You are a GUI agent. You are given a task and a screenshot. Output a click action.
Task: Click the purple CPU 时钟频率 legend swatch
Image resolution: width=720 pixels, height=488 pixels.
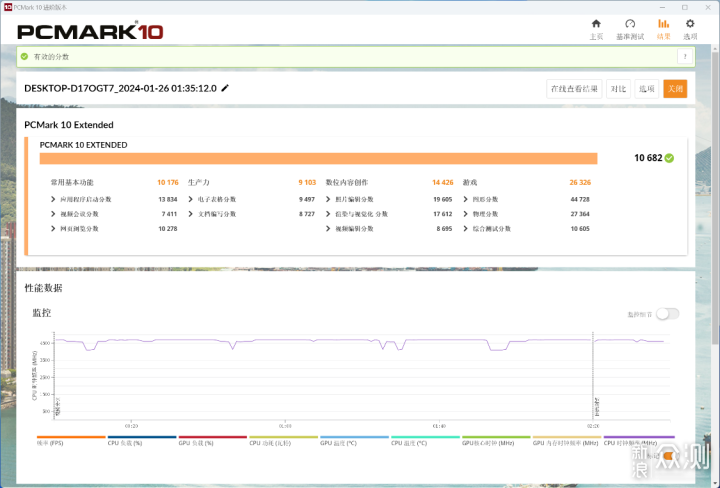639,437
